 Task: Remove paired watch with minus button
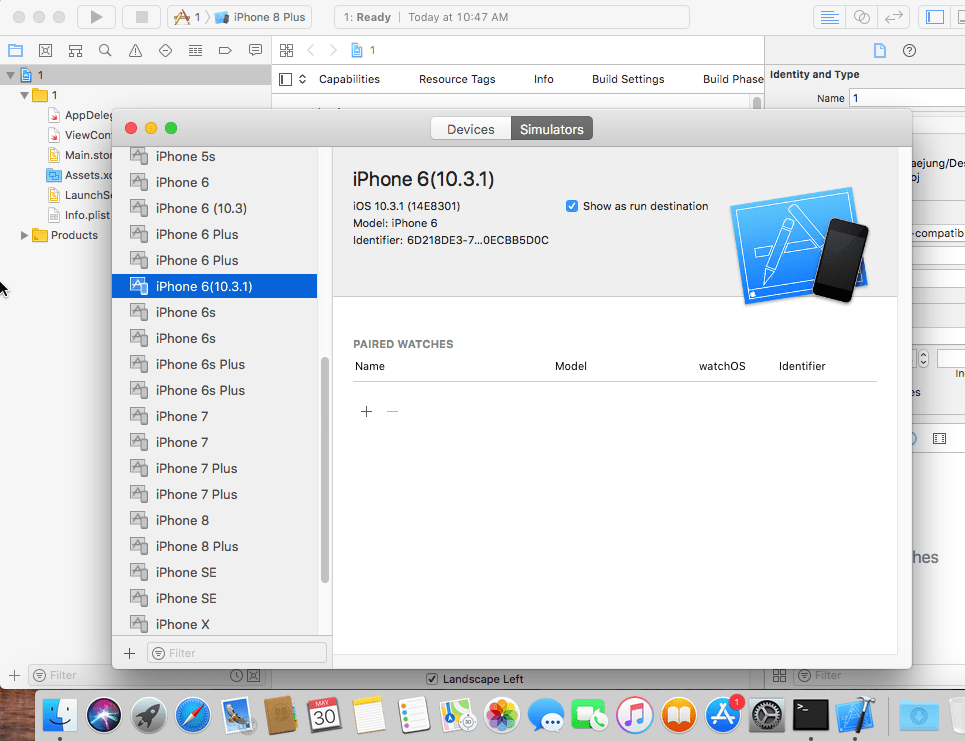point(392,411)
